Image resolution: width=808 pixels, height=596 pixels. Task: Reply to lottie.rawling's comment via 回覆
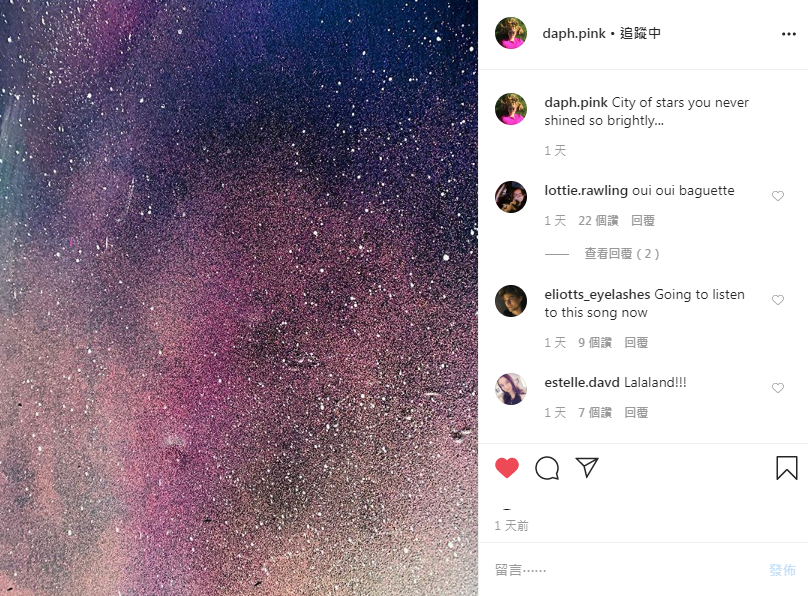(x=643, y=220)
